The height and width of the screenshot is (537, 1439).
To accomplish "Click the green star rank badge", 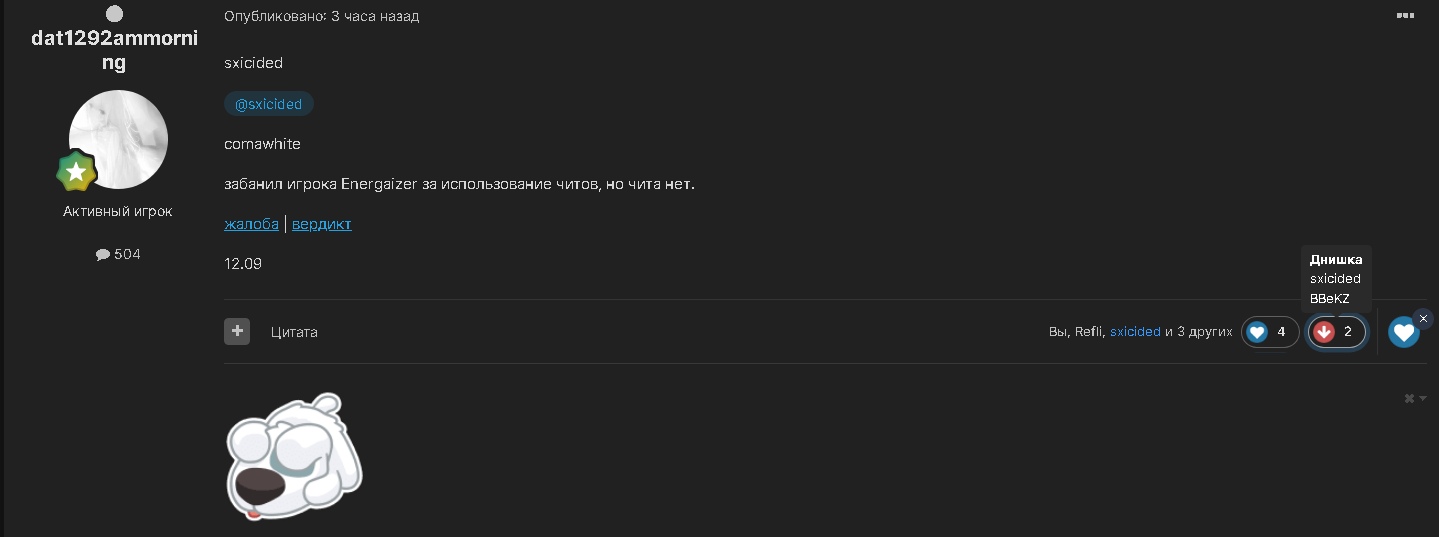I will point(76,172).
